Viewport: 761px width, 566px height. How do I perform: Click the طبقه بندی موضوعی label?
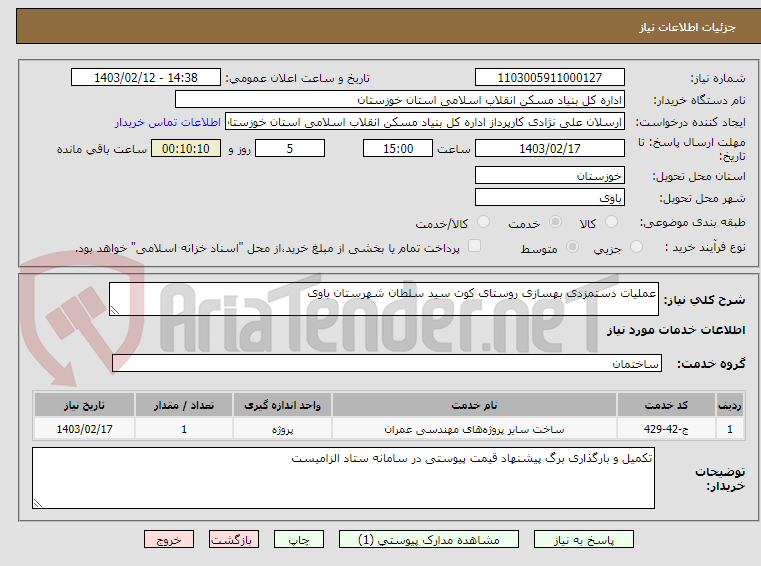click(693, 222)
